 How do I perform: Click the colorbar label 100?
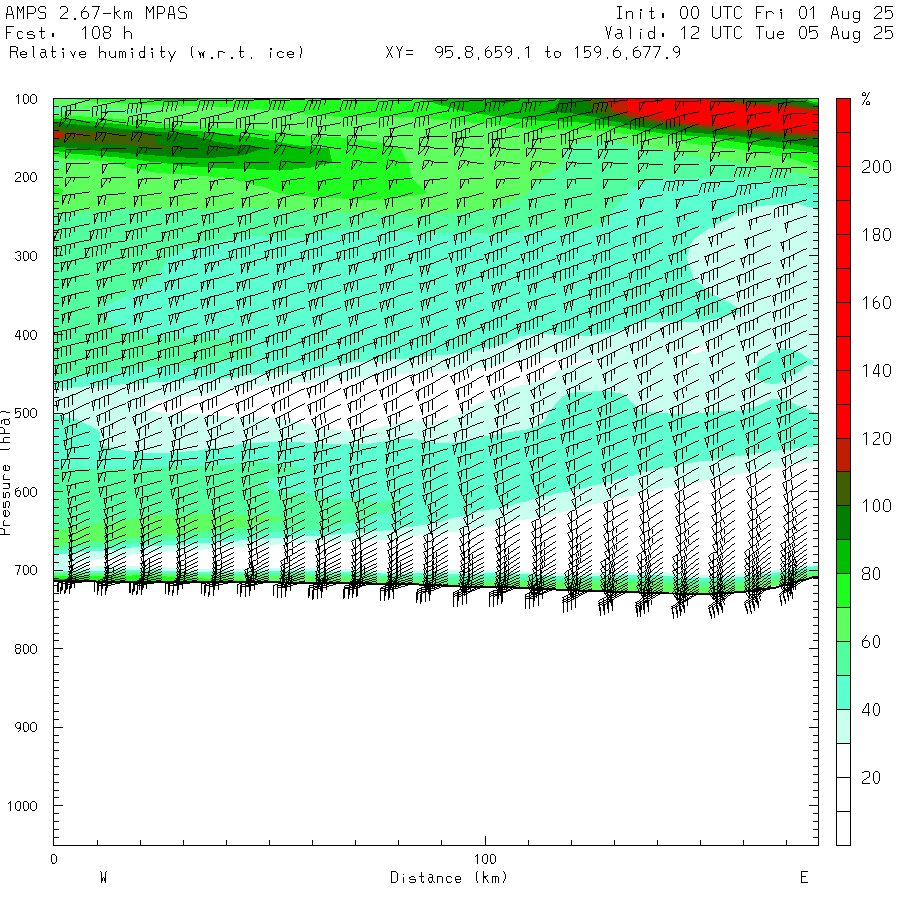(x=876, y=506)
